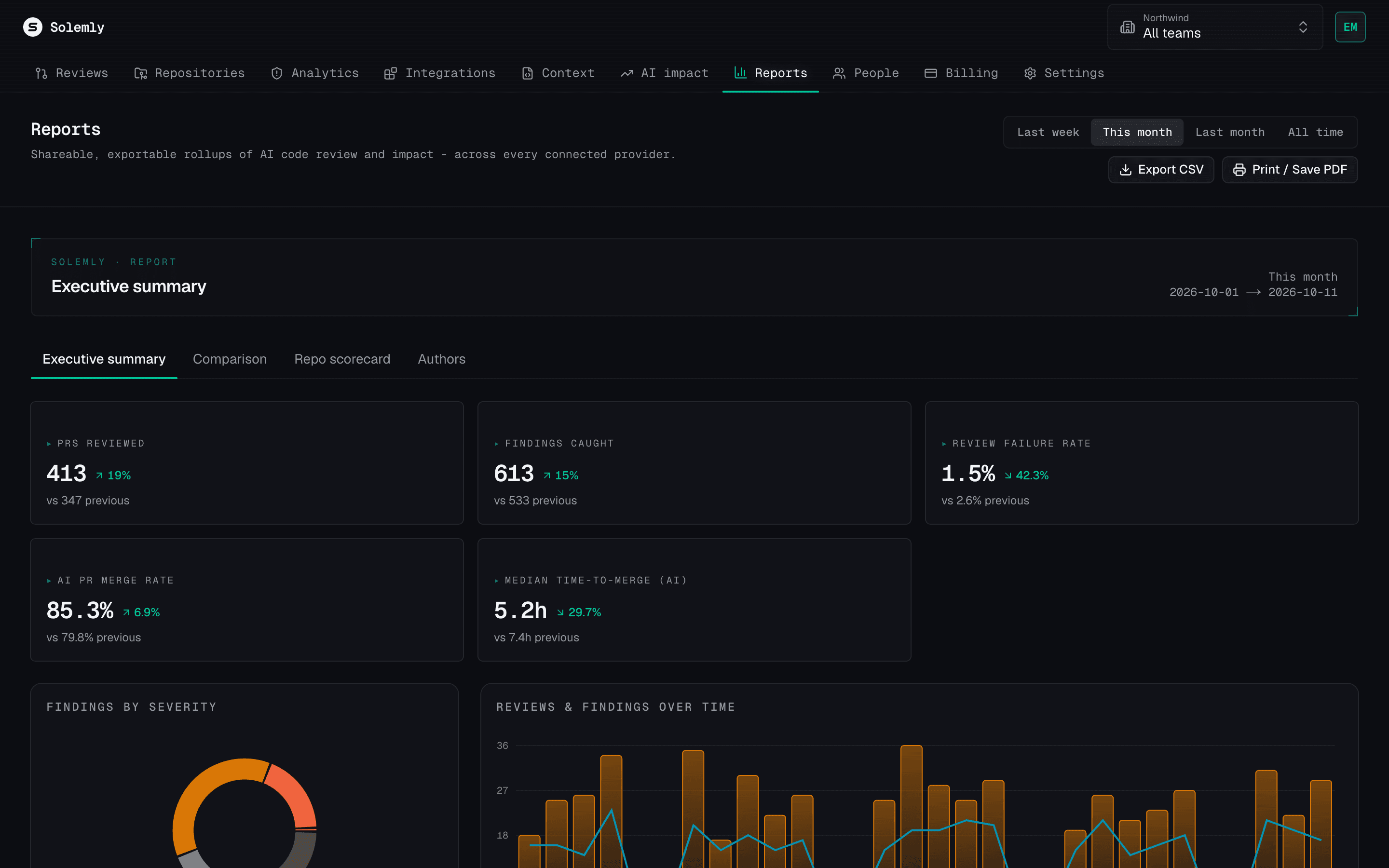Open the AI impact nav item

tap(664, 73)
